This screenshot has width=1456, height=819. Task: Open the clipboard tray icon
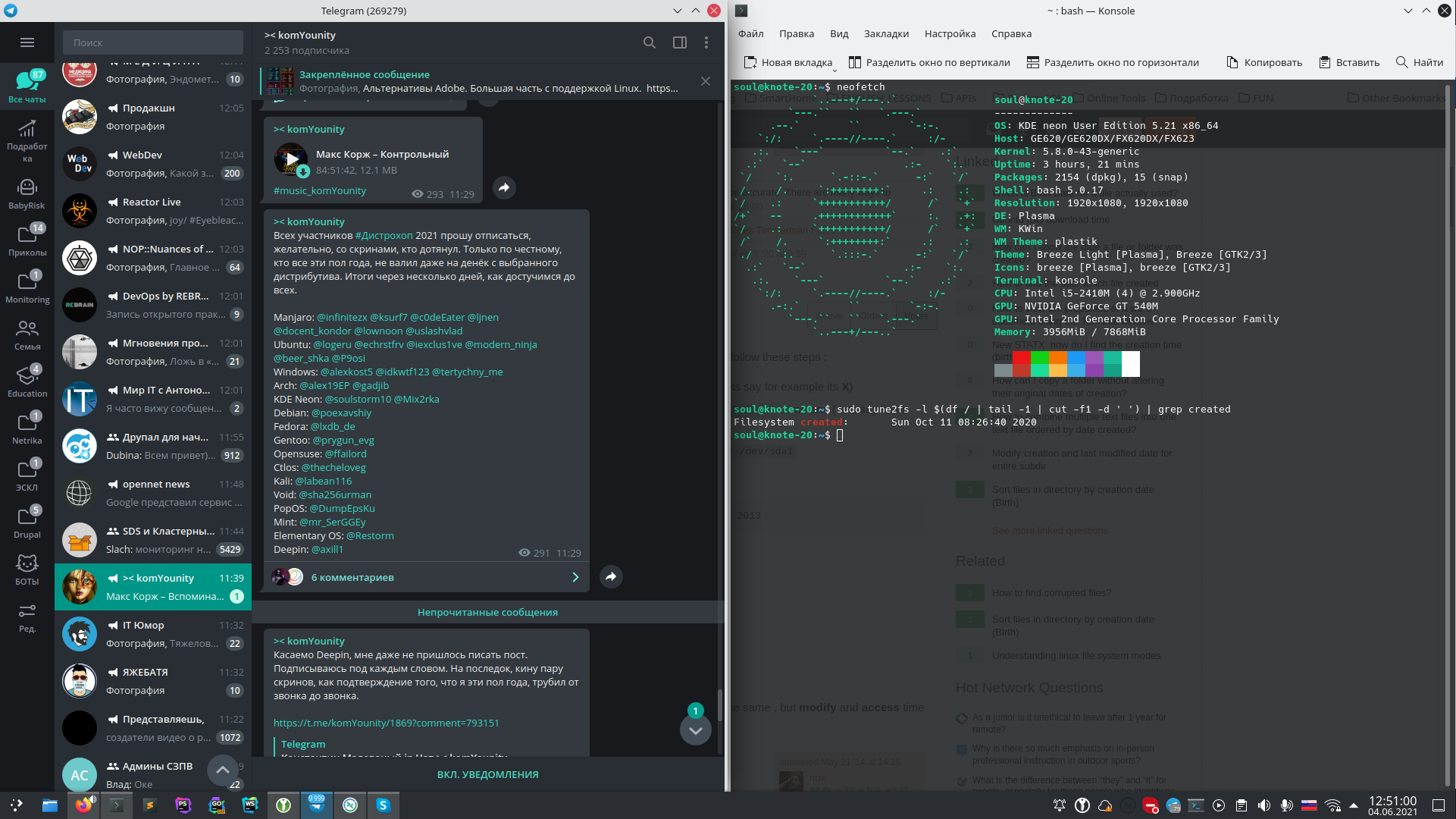pyautogui.click(x=1242, y=805)
